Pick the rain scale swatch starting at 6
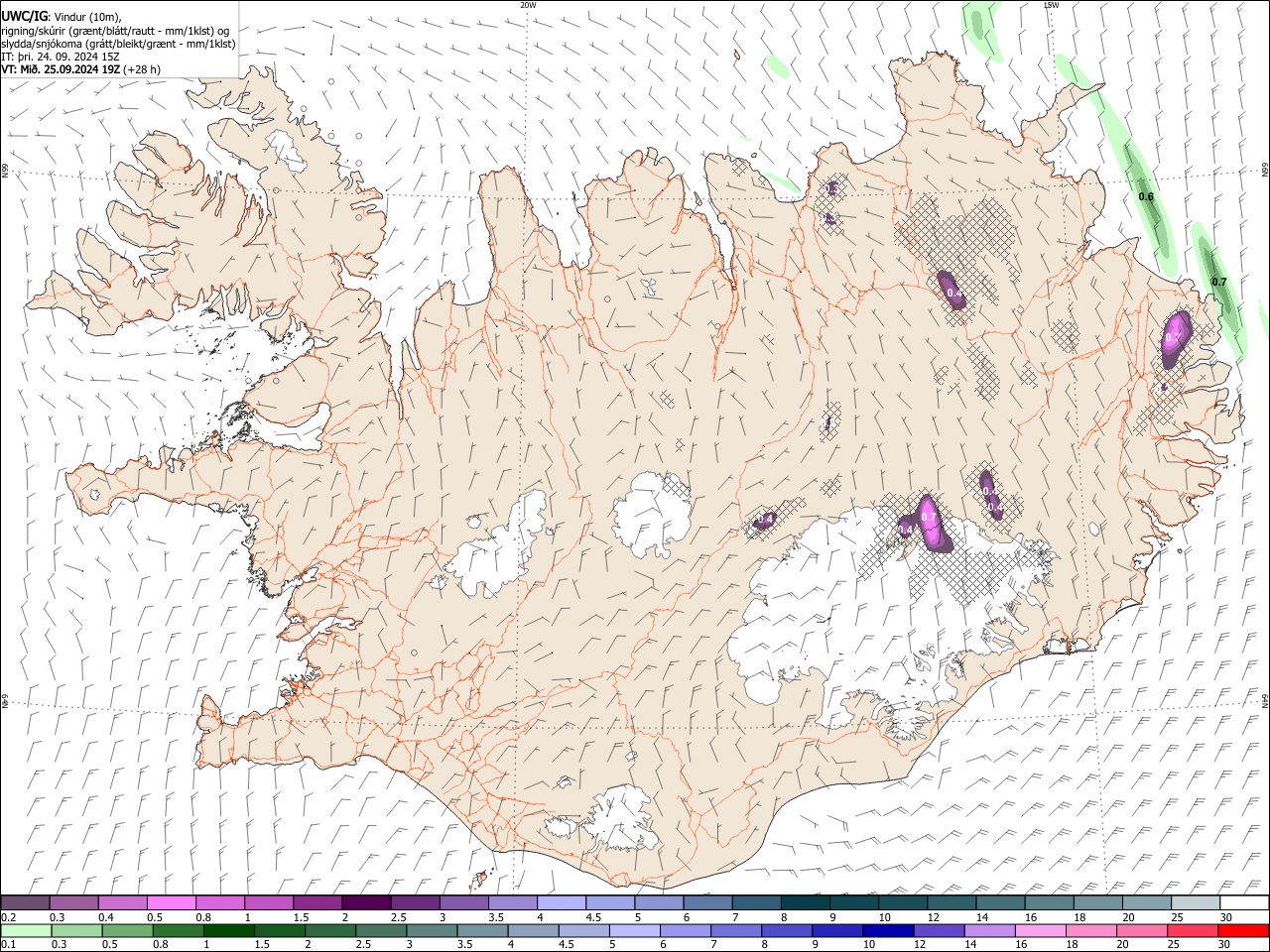Viewport: 1270px width, 952px height. tap(686, 930)
